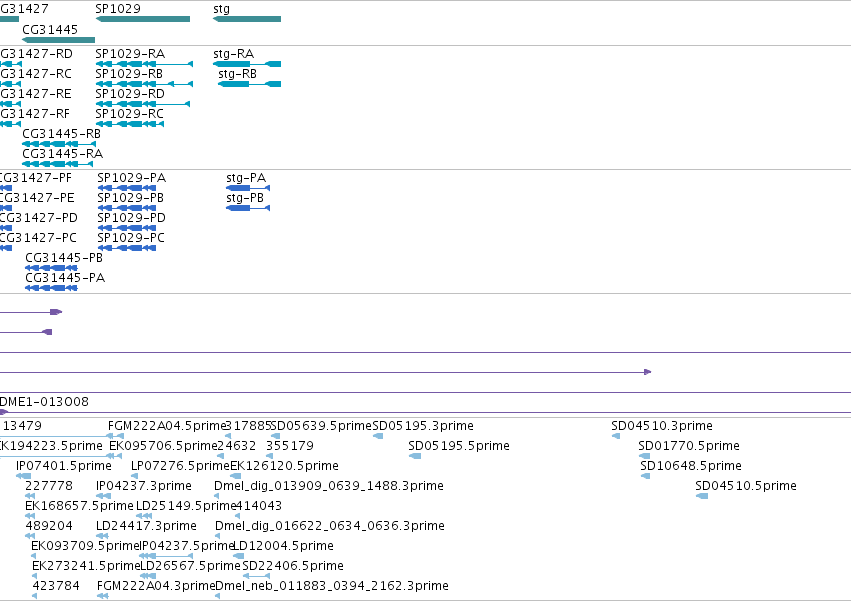Select the CG31445 gene bar
Image resolution: width=851 pixels, height=601 pixels.
59,40
